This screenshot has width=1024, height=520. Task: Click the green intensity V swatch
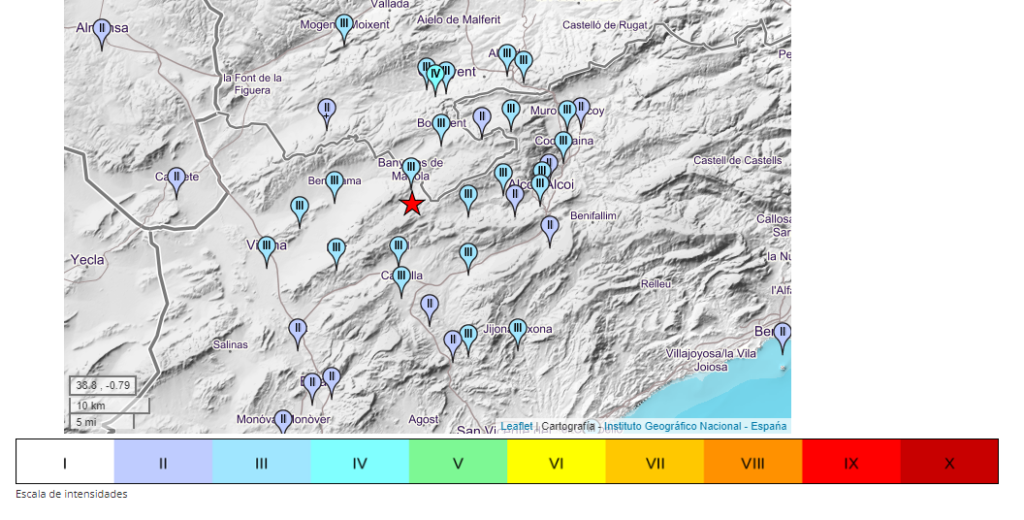click(x=458, y=463)
